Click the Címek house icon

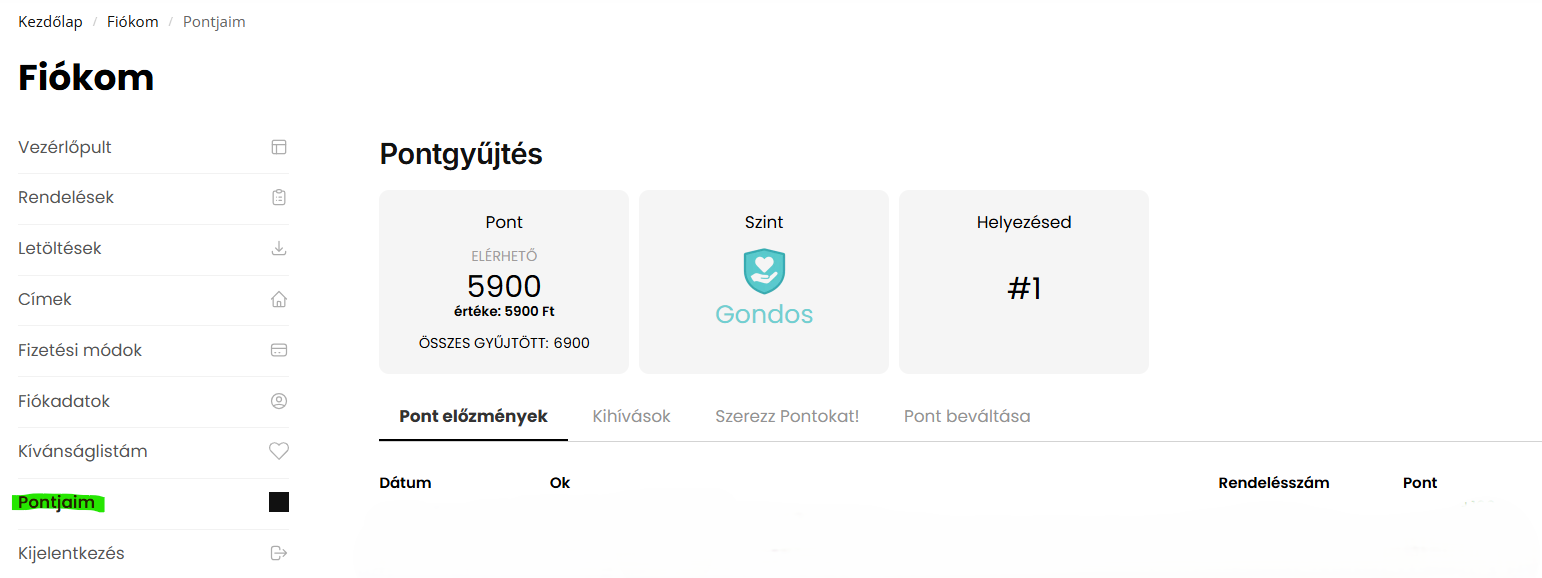pos(279,299)
